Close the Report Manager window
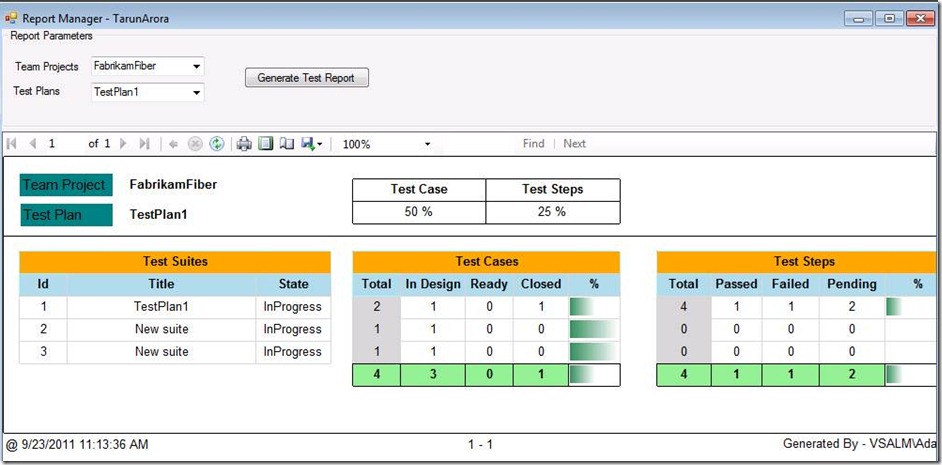 tap(920, 19)
